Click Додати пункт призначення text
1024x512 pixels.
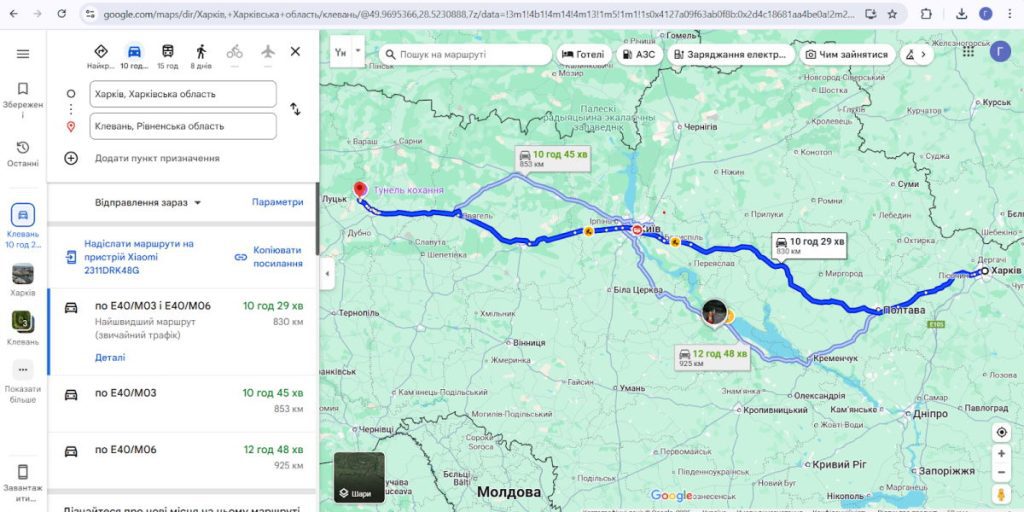157,158
